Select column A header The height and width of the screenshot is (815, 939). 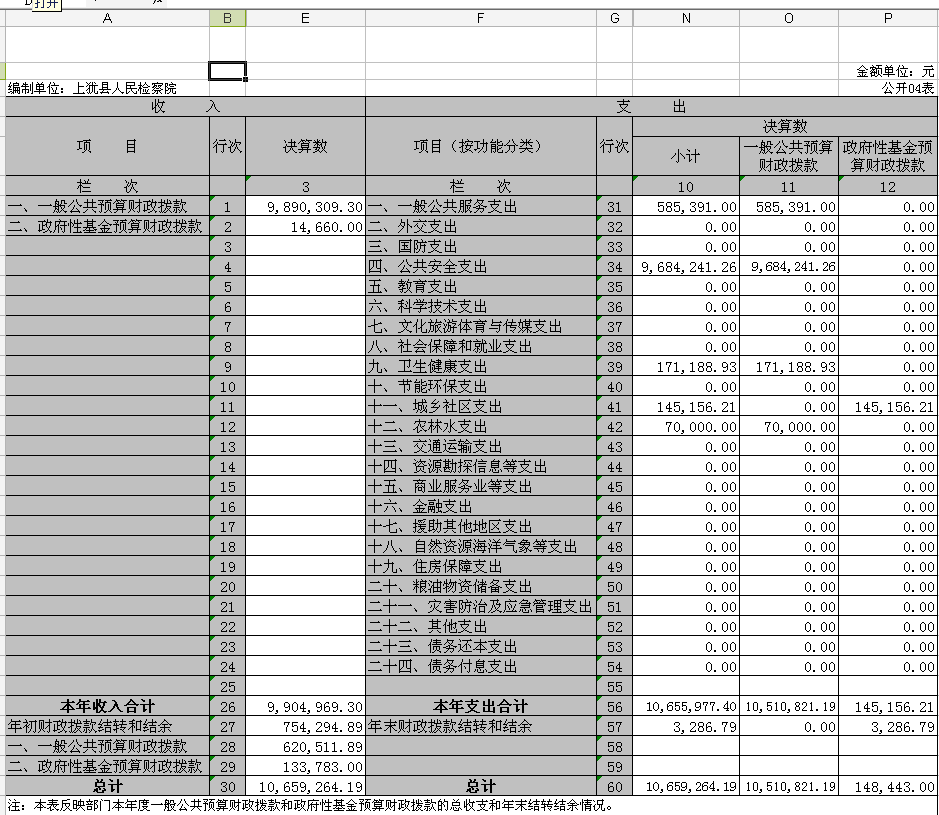107,19
